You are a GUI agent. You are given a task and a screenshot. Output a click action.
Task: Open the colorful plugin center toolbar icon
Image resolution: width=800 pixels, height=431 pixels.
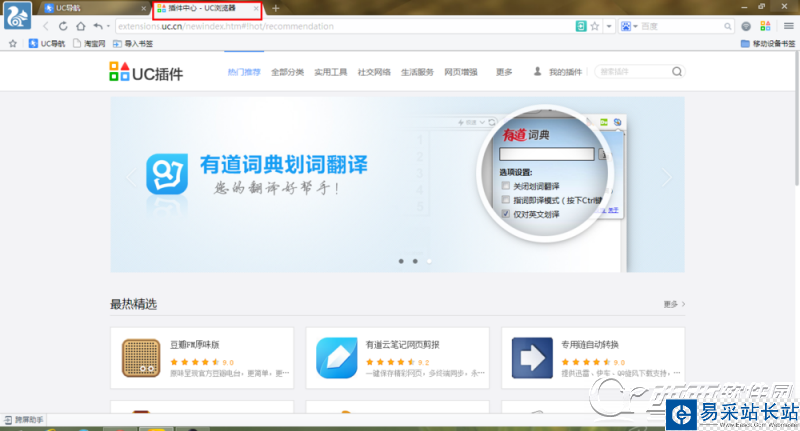pyautogui.click(x=765, y=26)
